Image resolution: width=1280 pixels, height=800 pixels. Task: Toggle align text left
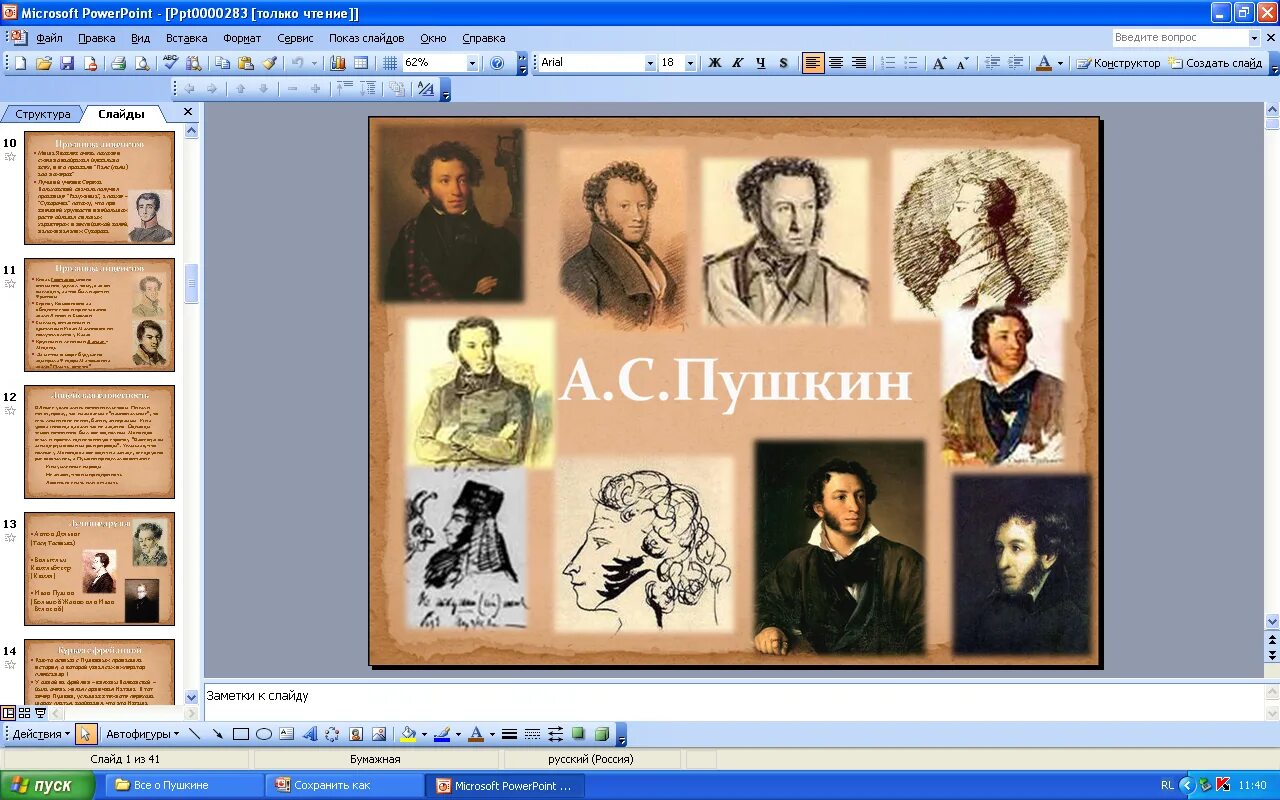[813, 63]
